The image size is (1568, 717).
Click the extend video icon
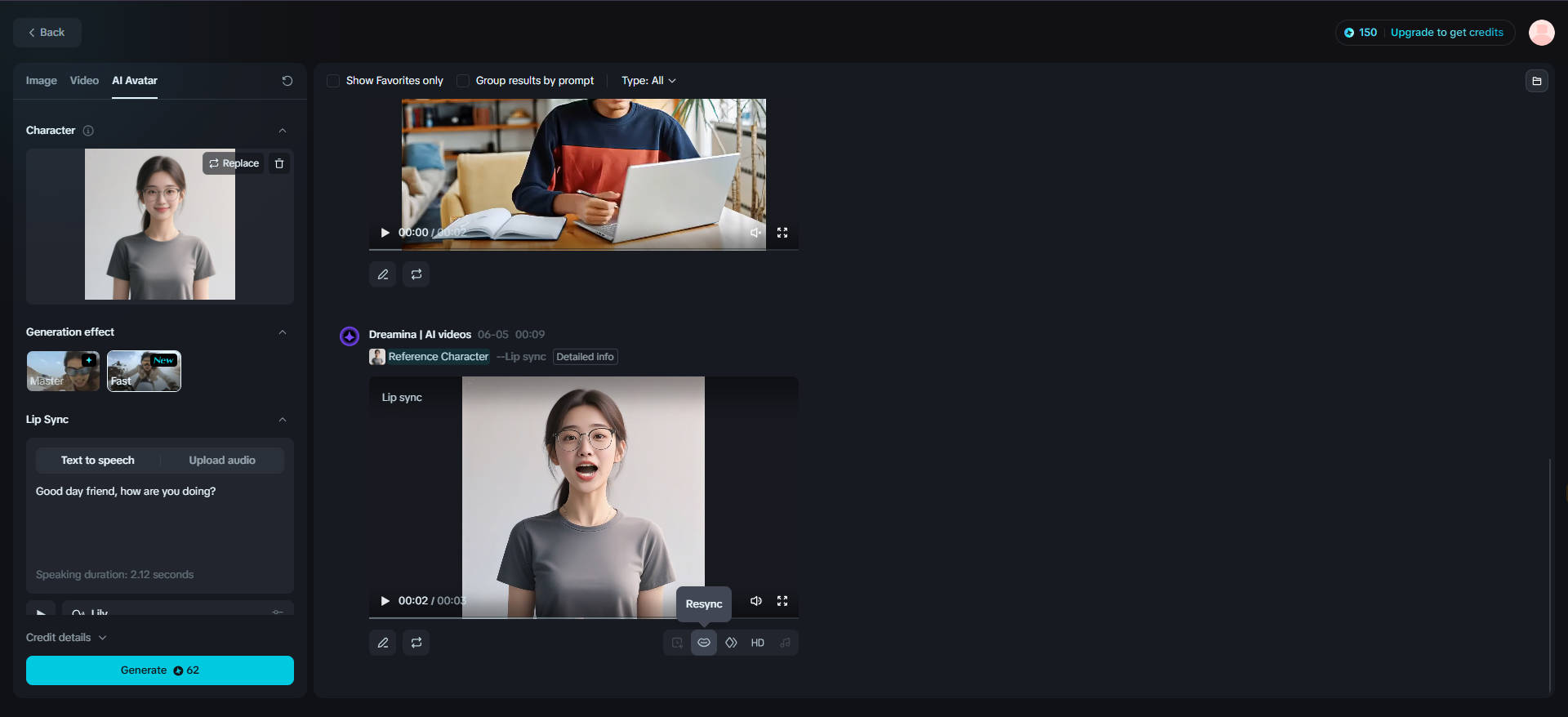point(677,643)
